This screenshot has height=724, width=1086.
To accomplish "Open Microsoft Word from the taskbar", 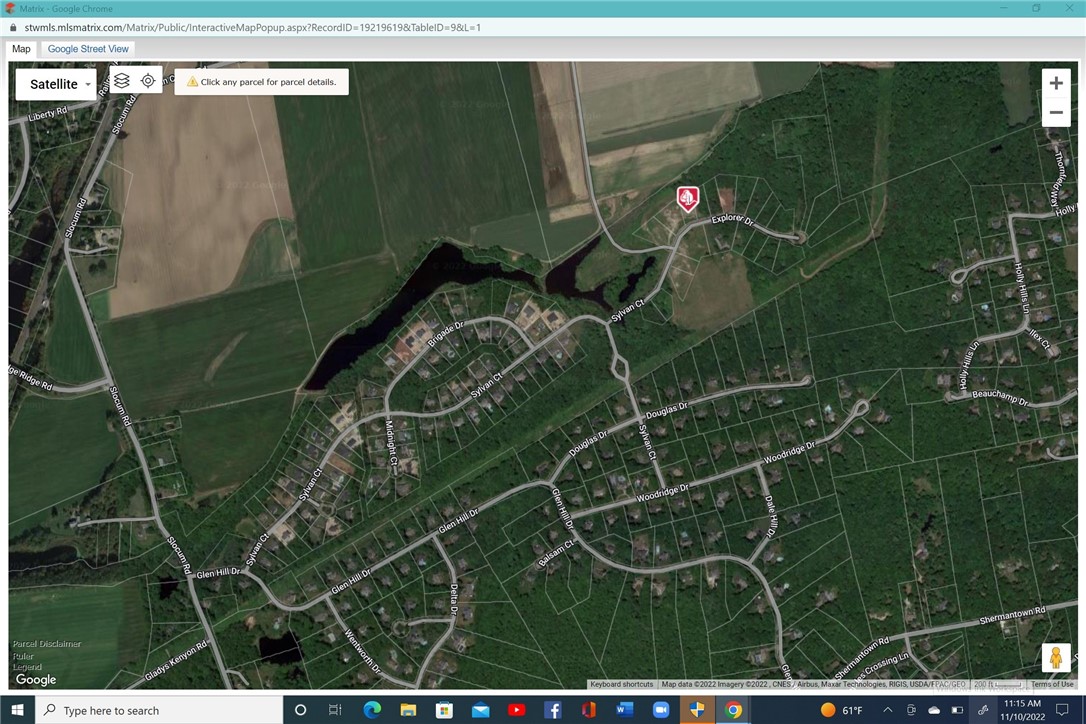I will point(625,710).
